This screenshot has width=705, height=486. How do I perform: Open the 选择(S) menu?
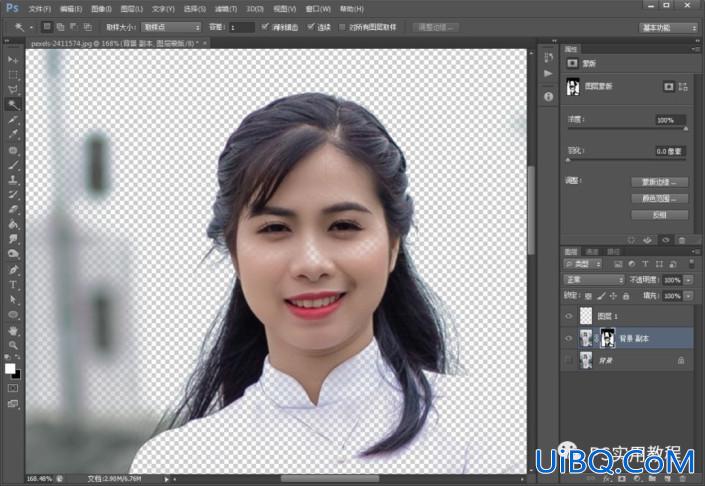[195, 9]
